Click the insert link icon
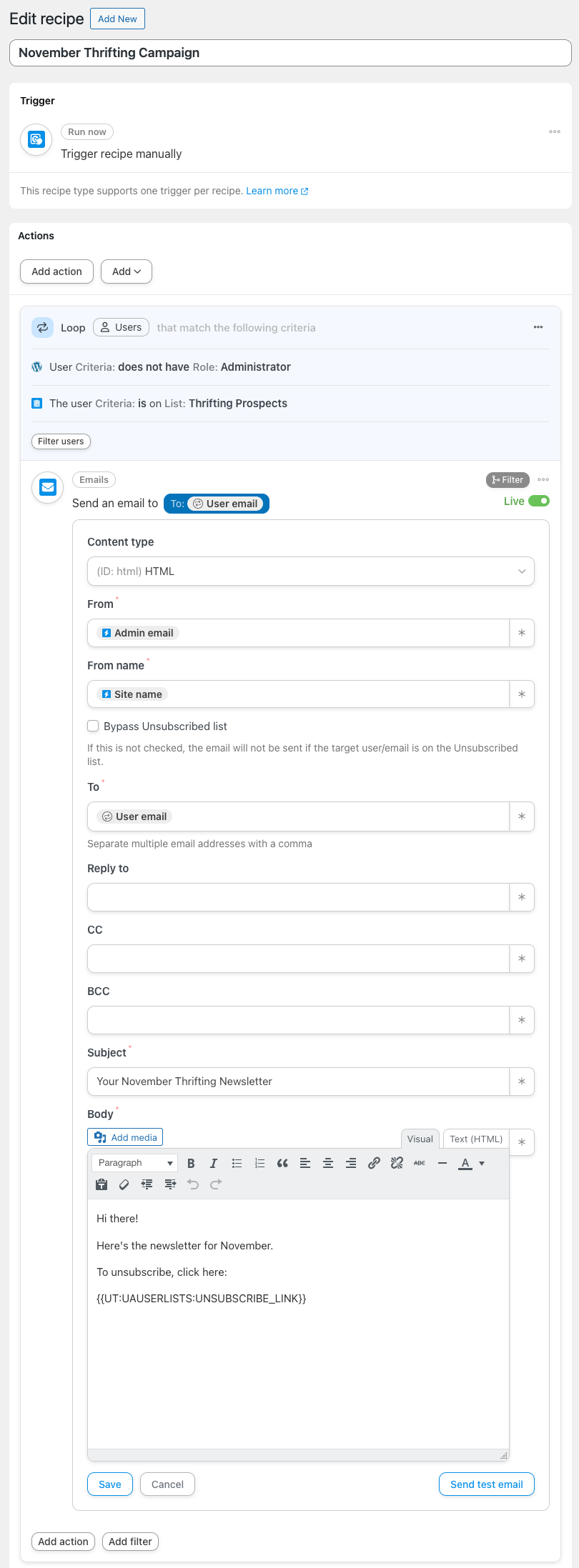 pos(374,1163)
